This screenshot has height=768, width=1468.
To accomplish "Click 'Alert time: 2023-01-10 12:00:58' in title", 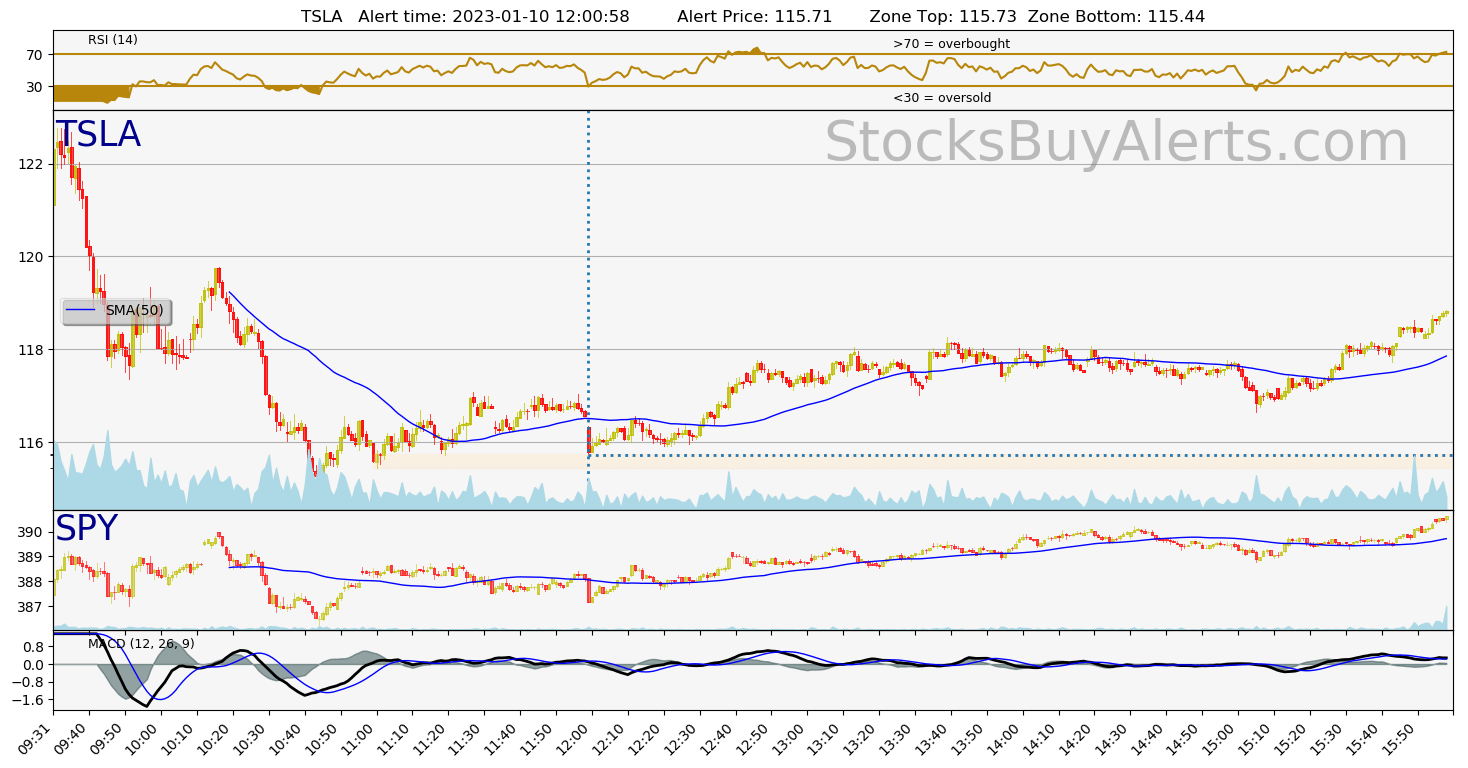I will click(x=494, y=17).
